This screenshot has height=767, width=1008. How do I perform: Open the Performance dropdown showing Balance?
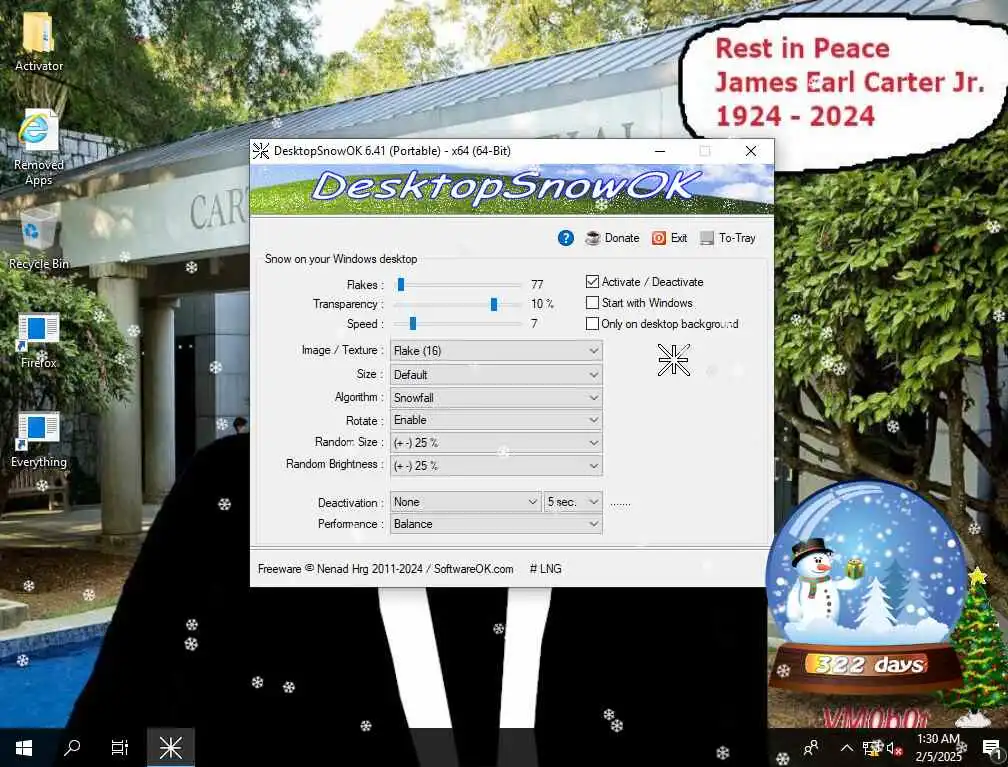[x=496, y=524]
